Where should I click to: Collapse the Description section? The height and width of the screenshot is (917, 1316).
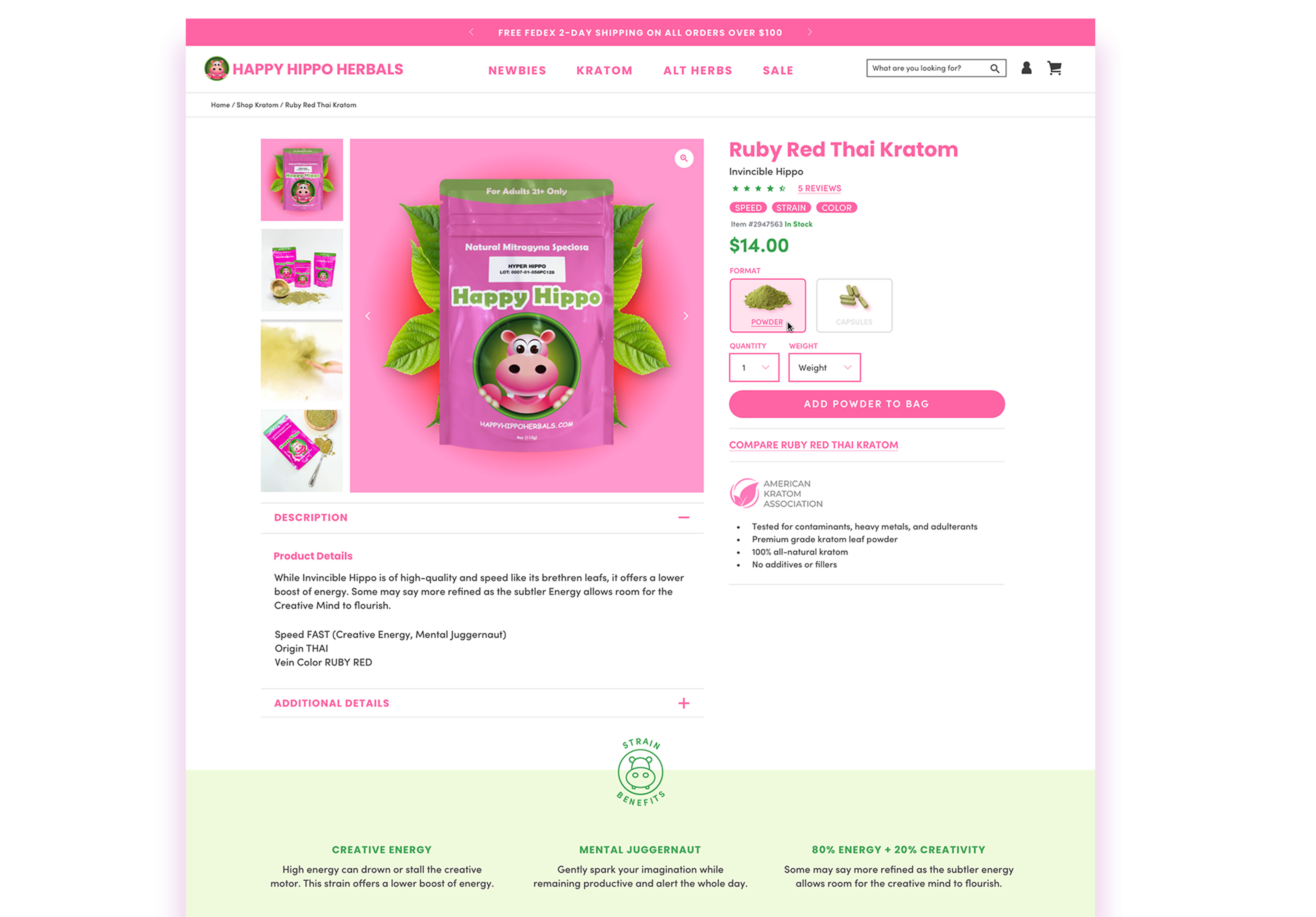pos(683,517)
